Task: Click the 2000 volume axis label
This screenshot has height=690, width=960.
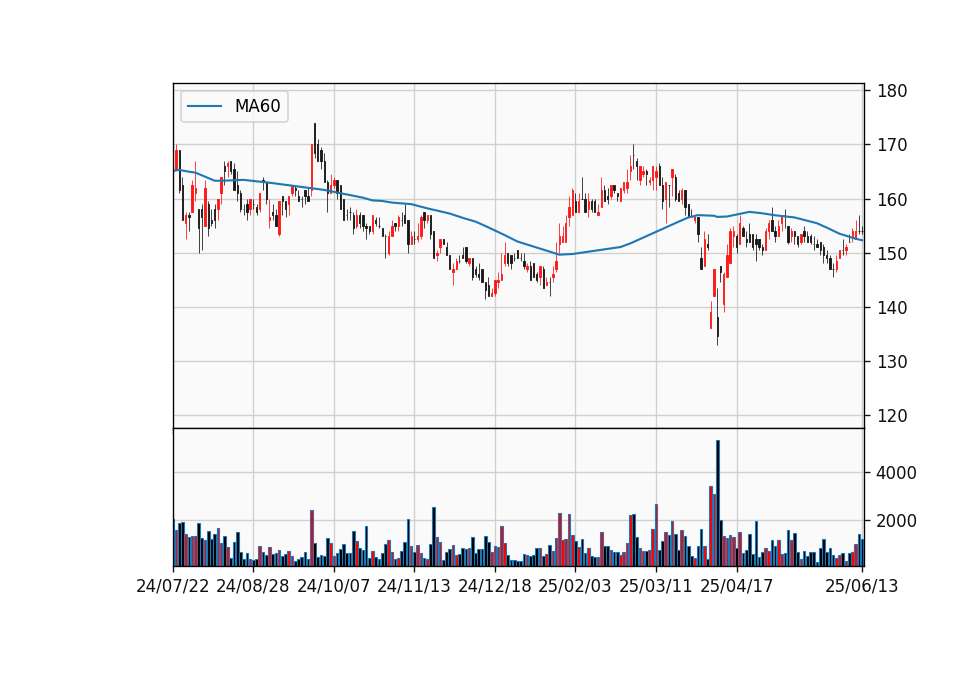Action: coord(897,521)
